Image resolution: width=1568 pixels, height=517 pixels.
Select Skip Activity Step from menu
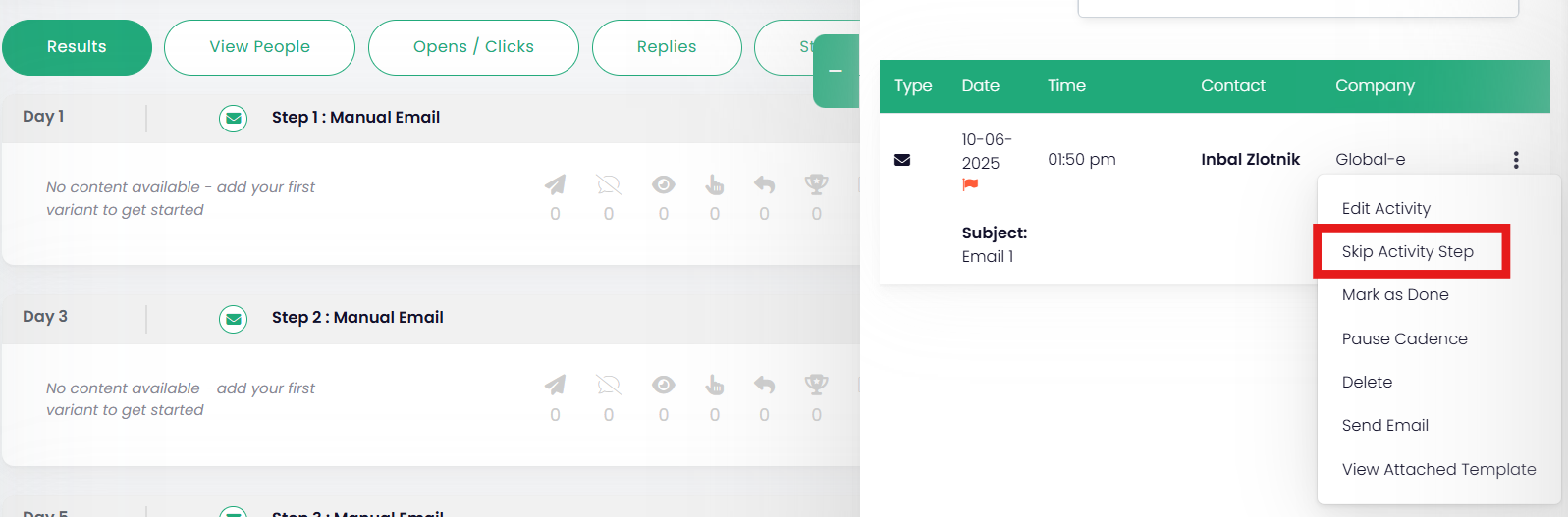[x=1407, y=252]
